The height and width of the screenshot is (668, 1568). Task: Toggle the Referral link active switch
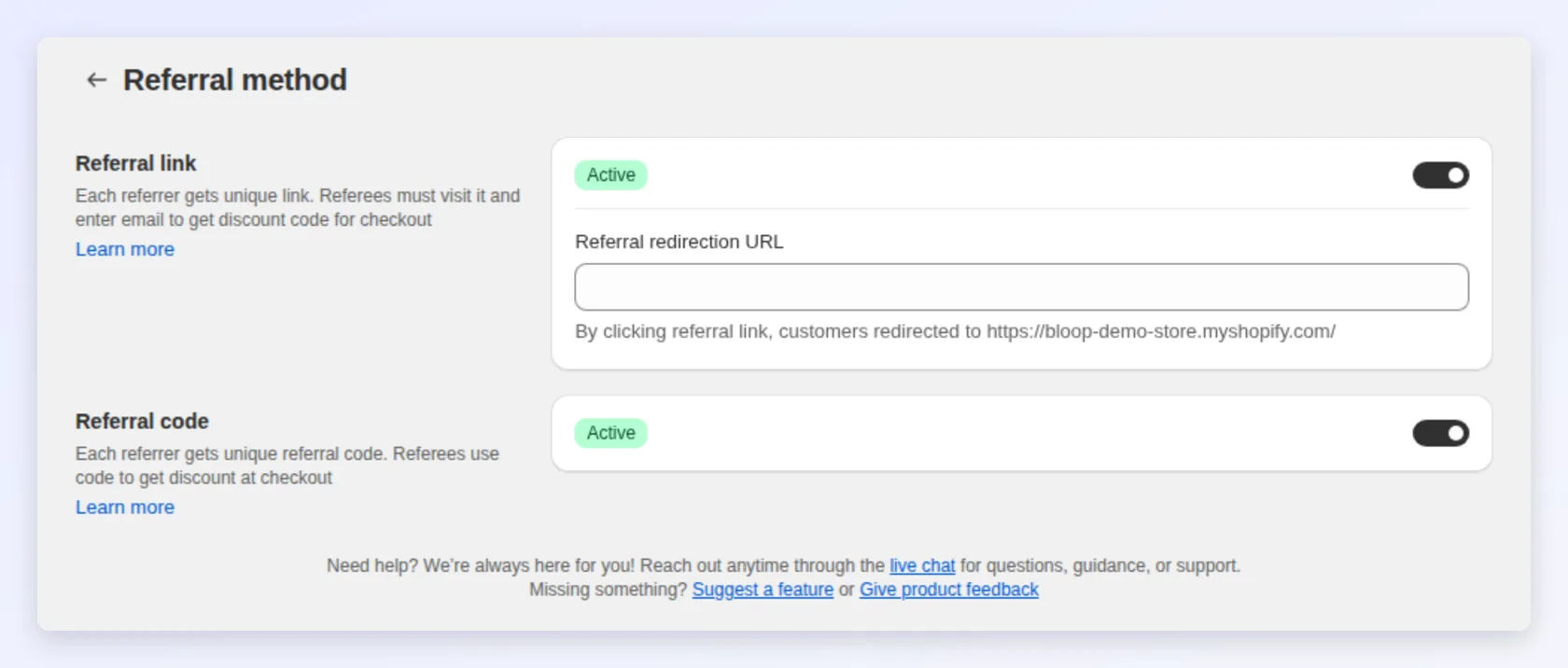[1440, 175]
